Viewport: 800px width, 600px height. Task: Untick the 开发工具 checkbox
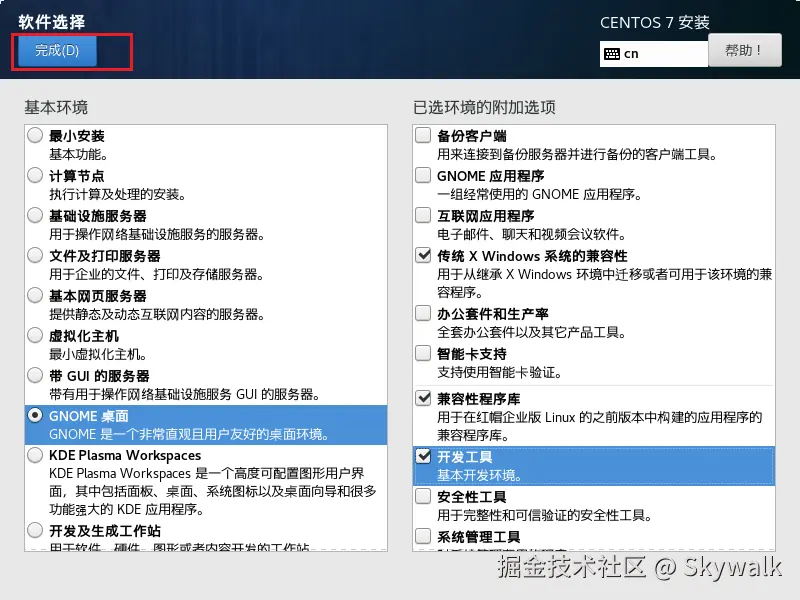point(423,456)
